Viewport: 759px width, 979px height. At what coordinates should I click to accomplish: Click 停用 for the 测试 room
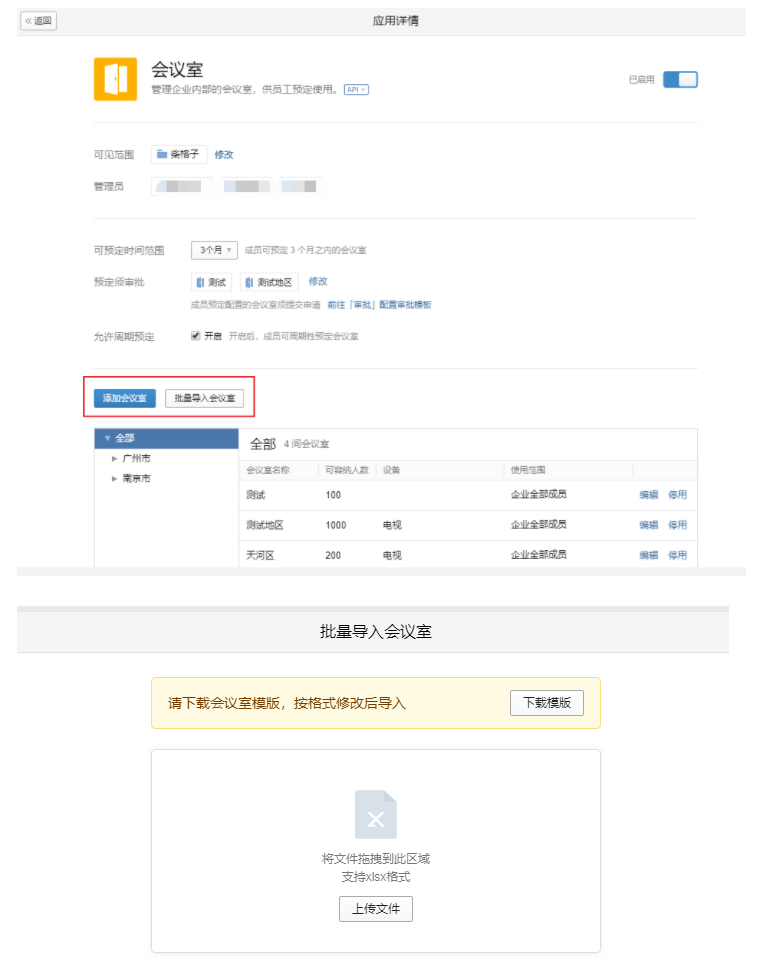click(677, 495)
